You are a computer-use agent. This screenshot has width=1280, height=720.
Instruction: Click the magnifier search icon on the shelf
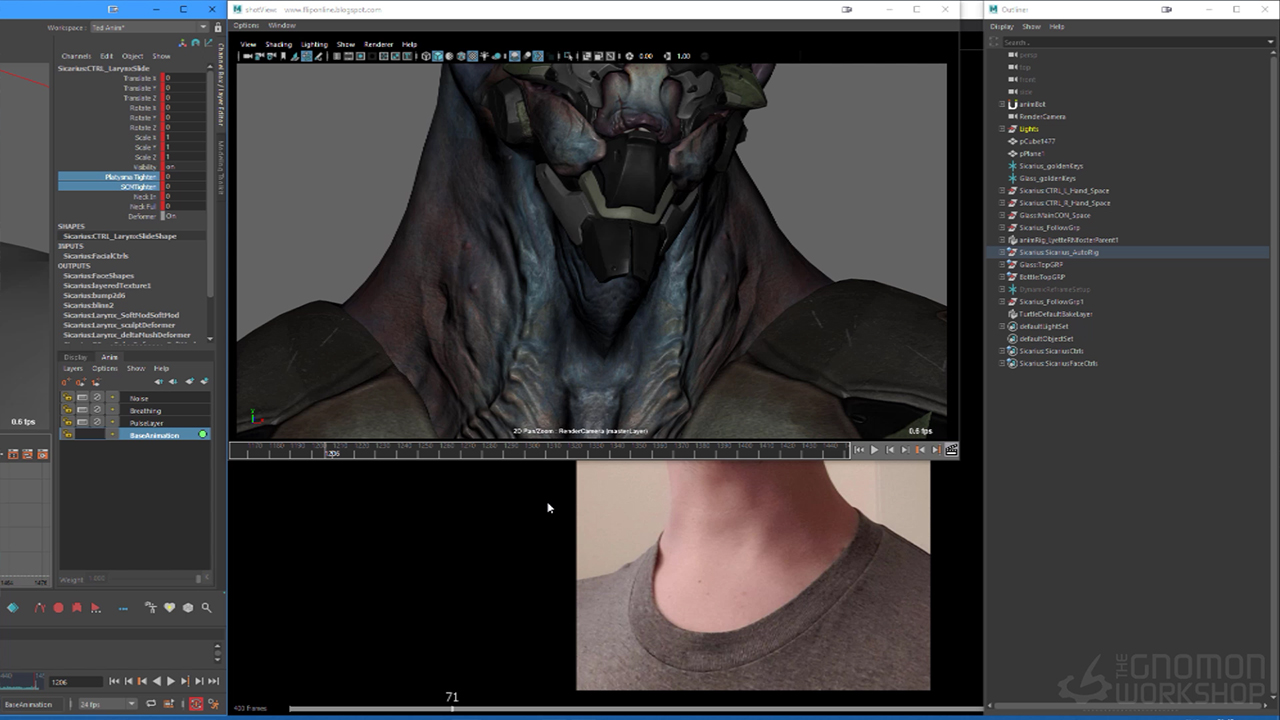[x=206, y=608]
